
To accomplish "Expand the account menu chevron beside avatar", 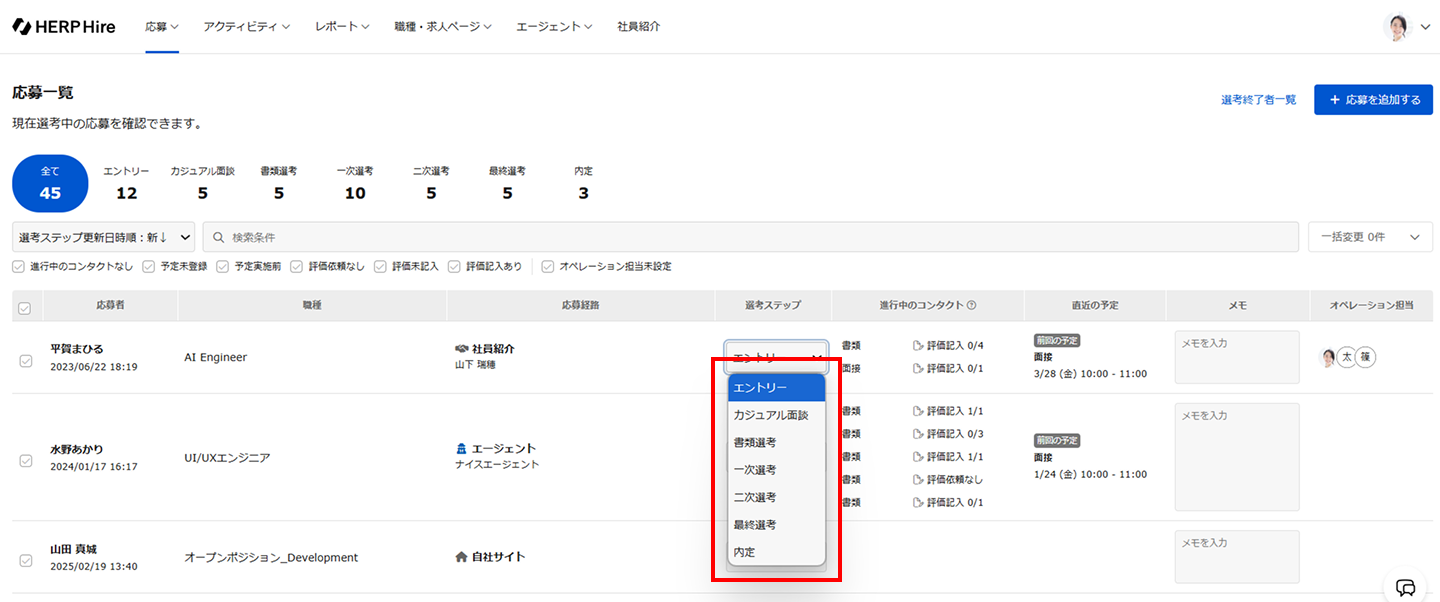I will pos(1426,28).
